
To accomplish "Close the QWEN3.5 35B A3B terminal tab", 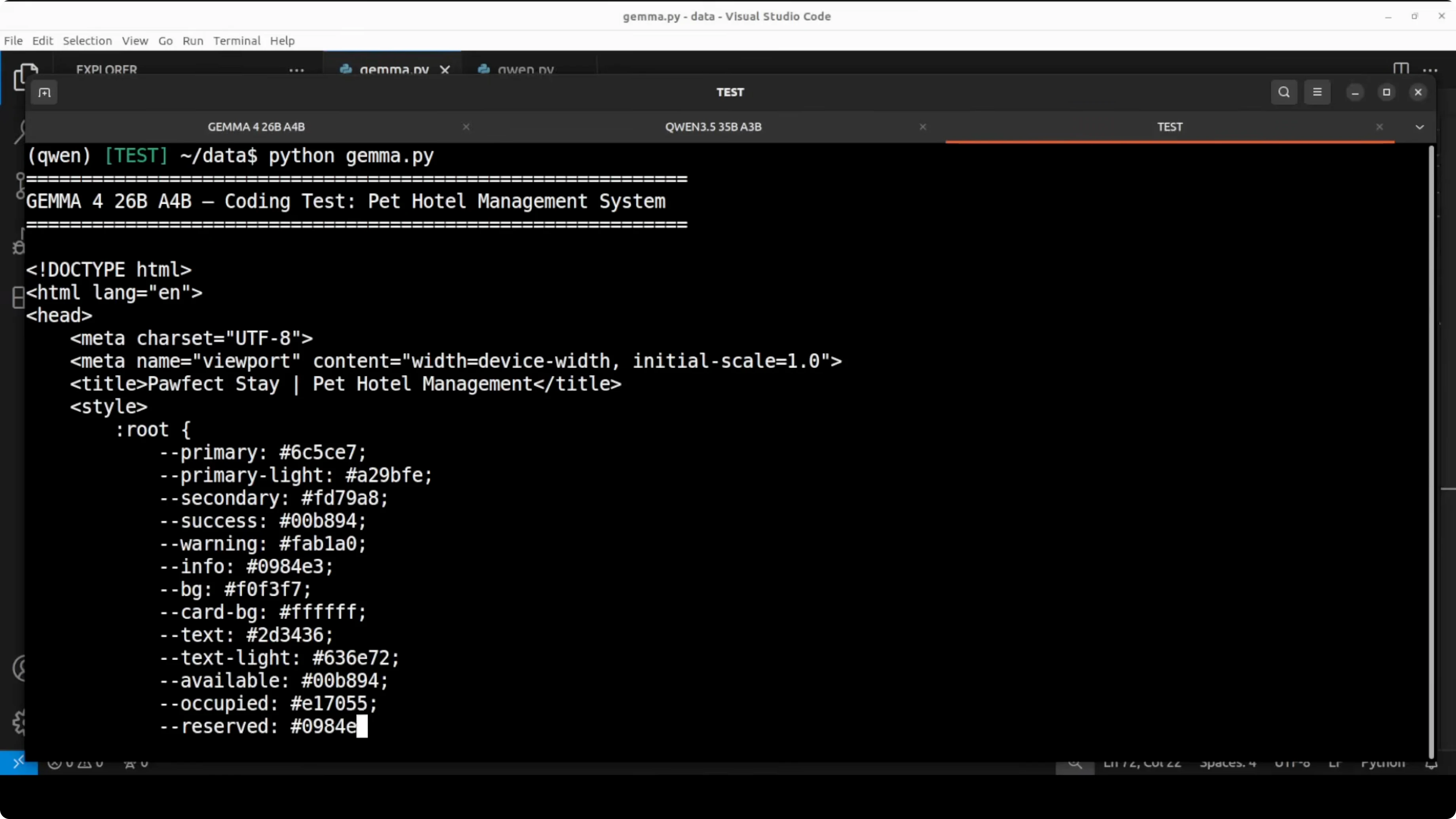I will point(922,127).
